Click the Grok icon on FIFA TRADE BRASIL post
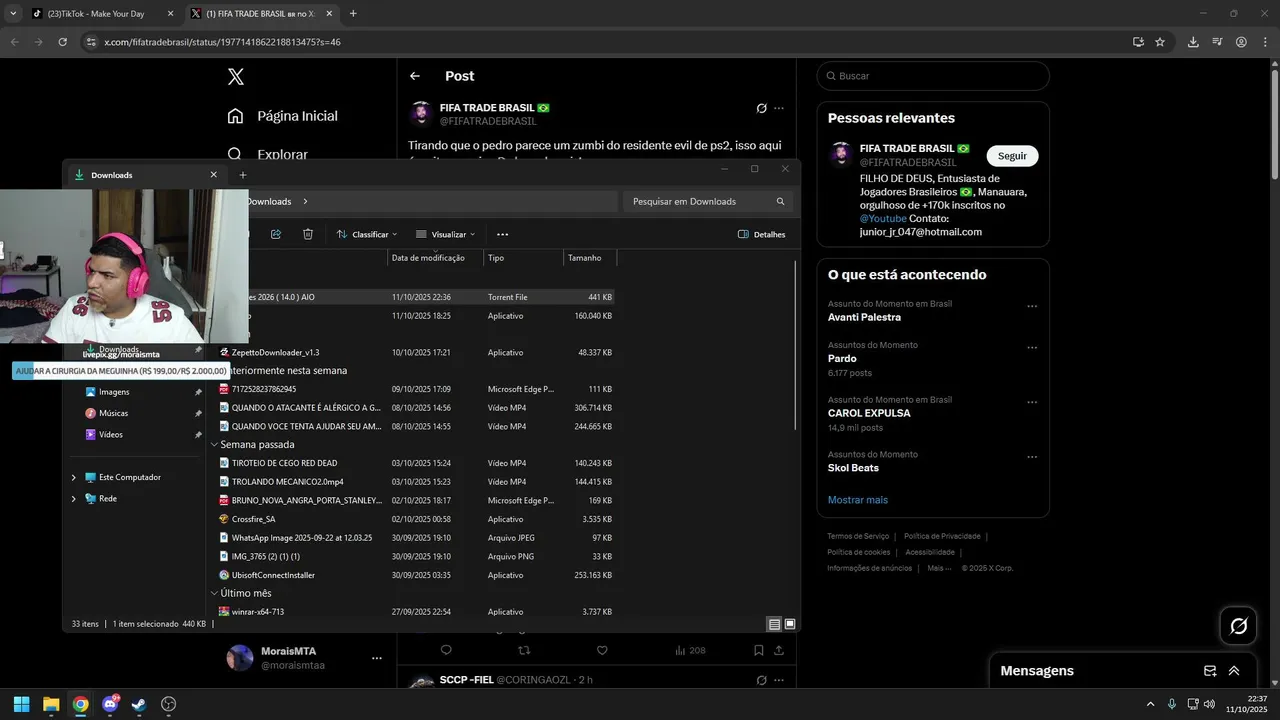1280x720 pixels. tap(761, 108)
